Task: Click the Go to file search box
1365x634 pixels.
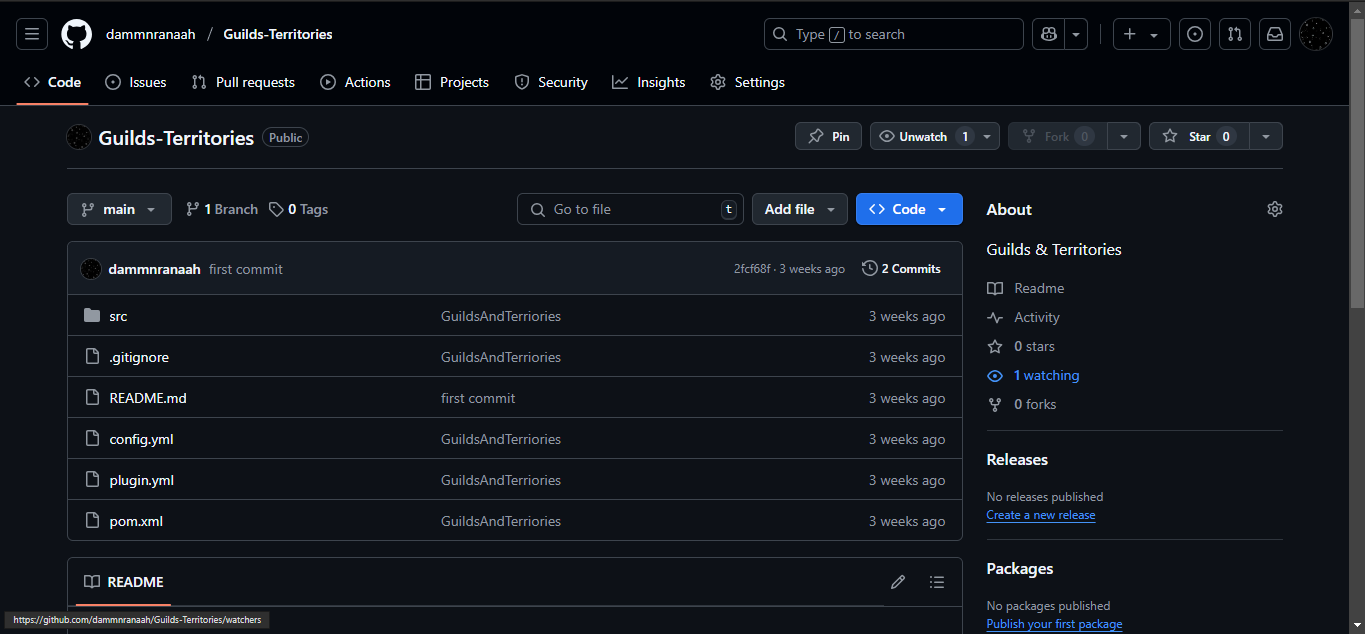Action: 630,209
